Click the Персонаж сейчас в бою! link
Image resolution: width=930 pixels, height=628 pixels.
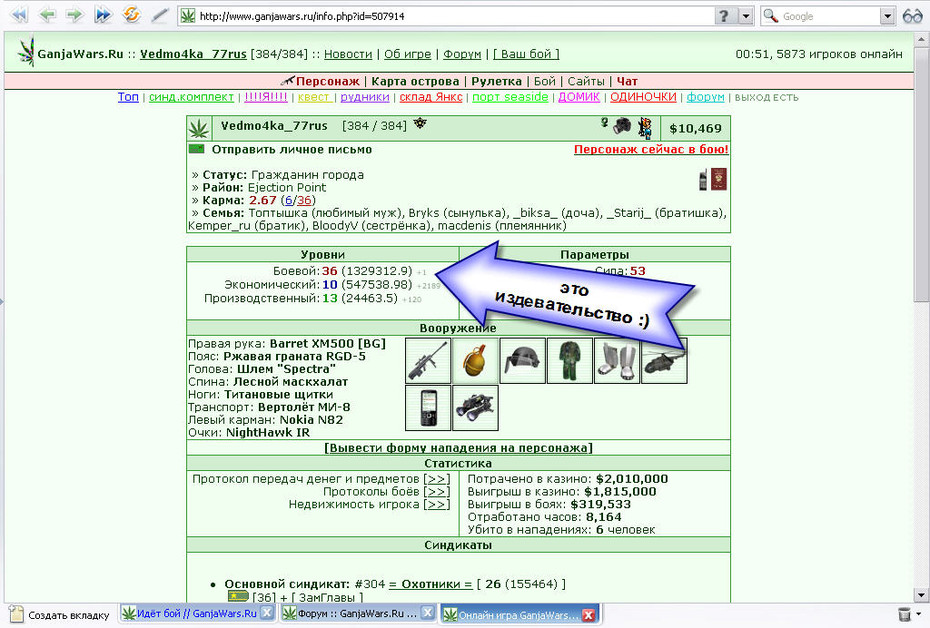651,149
